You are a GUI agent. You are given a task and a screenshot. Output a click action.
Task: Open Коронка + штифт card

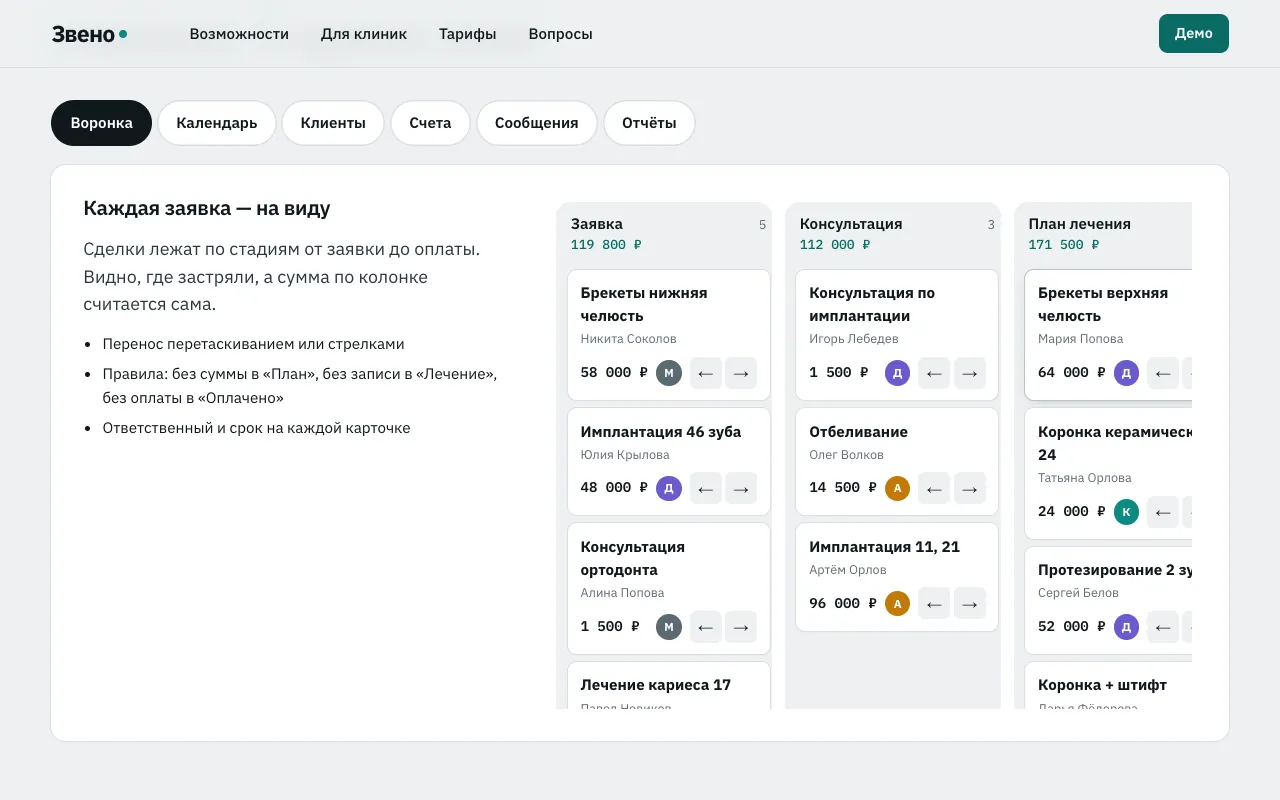[1108, 686]
